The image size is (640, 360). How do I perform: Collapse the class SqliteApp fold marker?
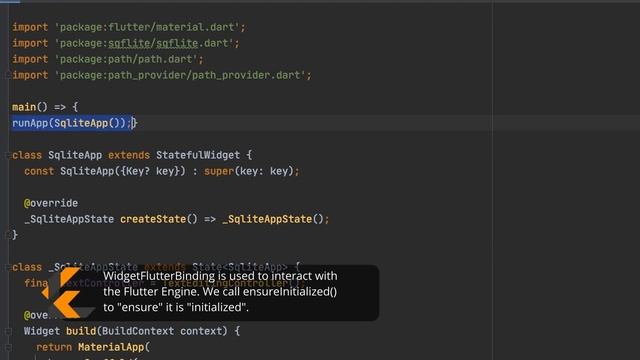(x=7, y=155)
